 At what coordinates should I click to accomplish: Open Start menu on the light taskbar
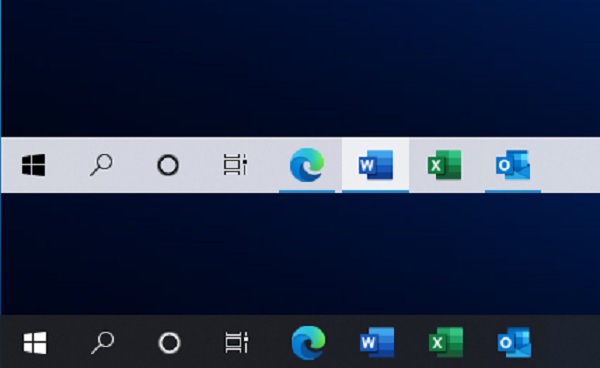point(34,165)
